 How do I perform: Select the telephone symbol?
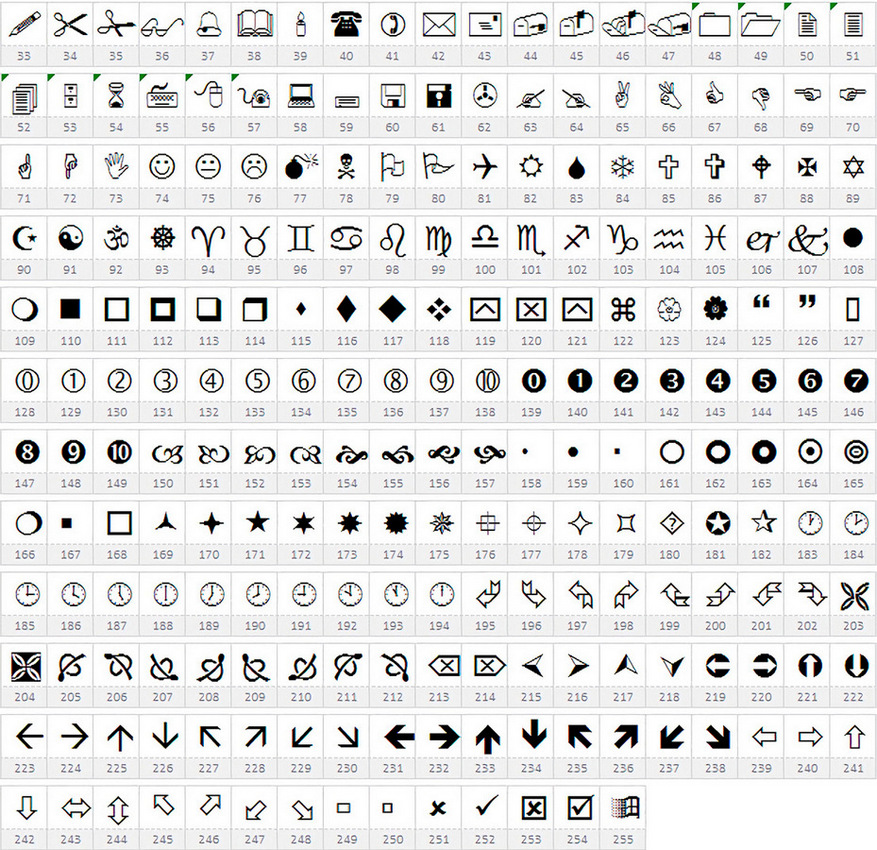tap(347, 24)
